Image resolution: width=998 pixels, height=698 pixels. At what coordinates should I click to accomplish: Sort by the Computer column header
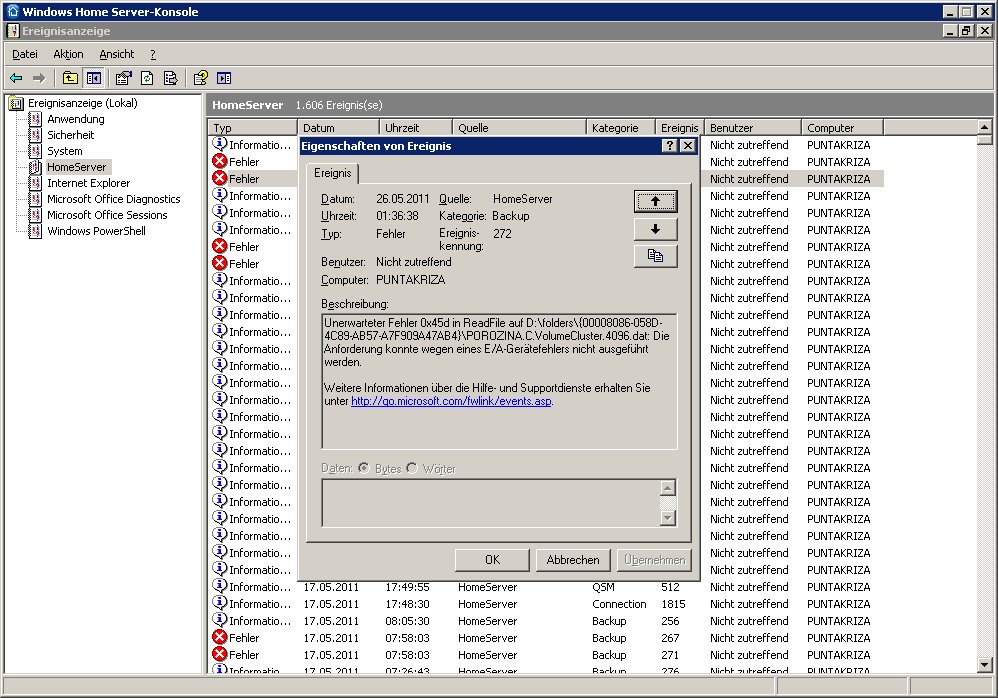coord(842,128)
